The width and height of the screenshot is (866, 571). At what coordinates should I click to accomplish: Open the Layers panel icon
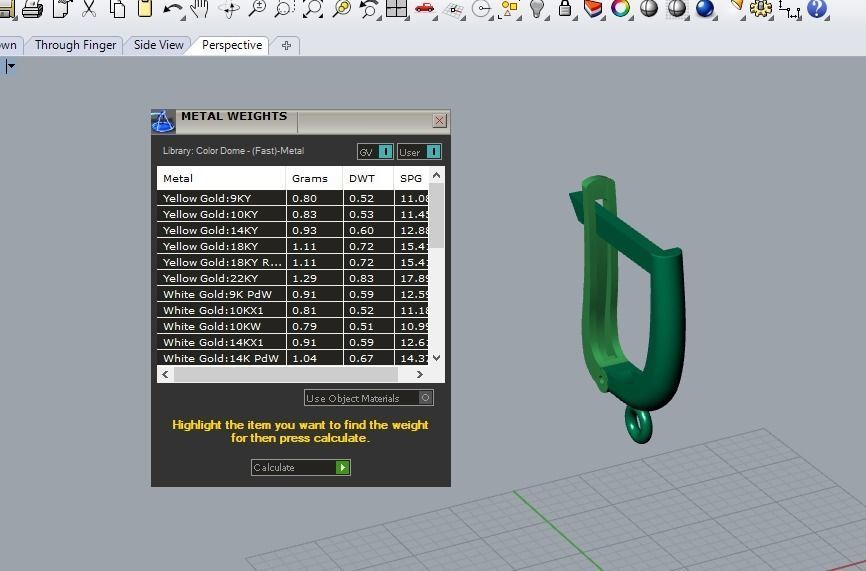tap(593, 9)
